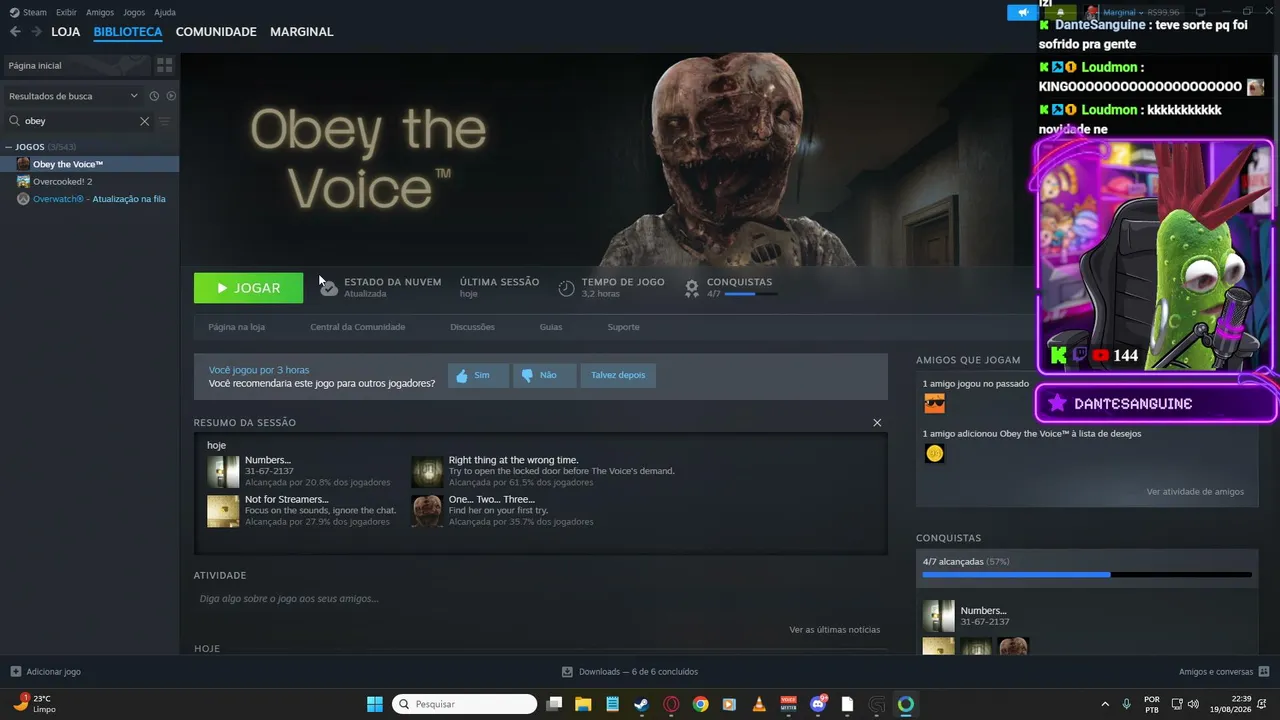Image resolution: width=1280 pixels, height=720 pixels.
Task: Select Overcooked! 2 in the games list
Action: point(62,181)
